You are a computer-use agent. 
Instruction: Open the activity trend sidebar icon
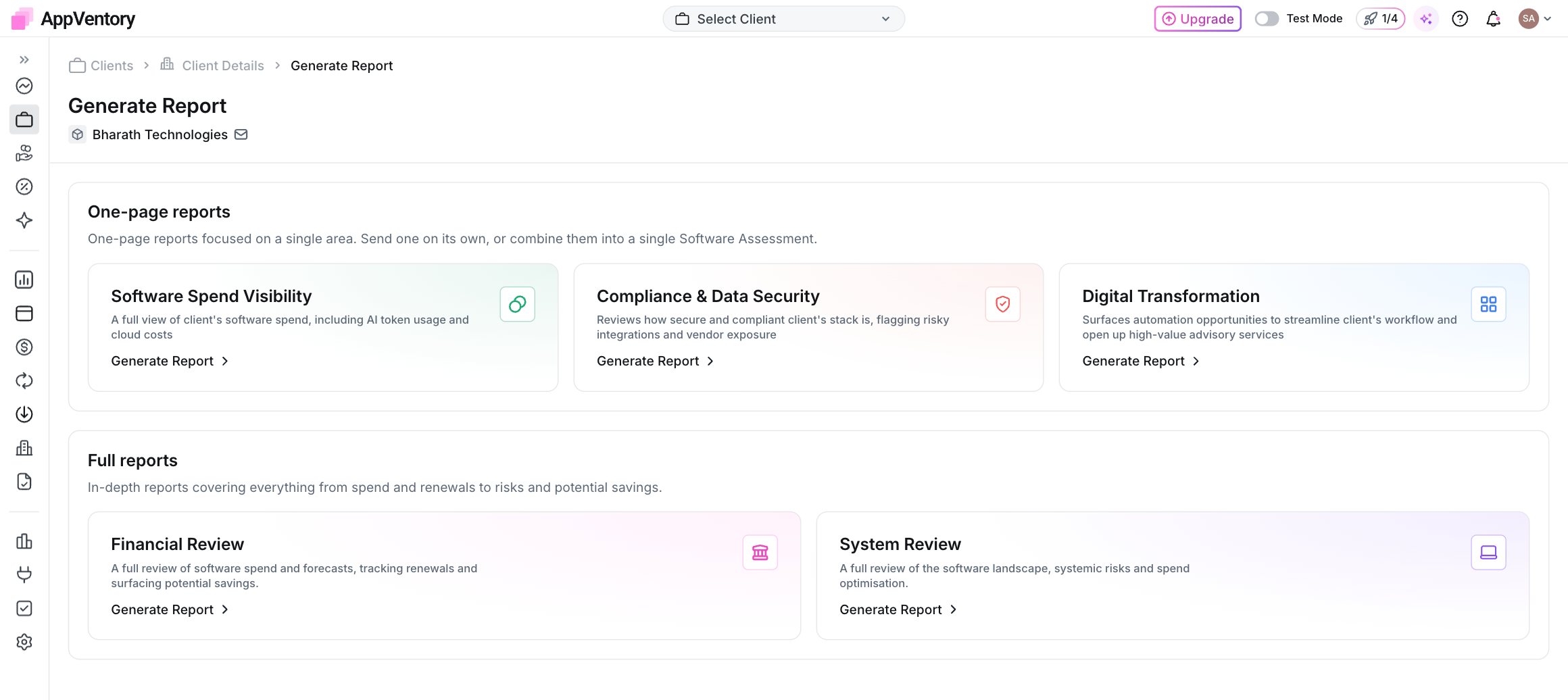[24, 86]
